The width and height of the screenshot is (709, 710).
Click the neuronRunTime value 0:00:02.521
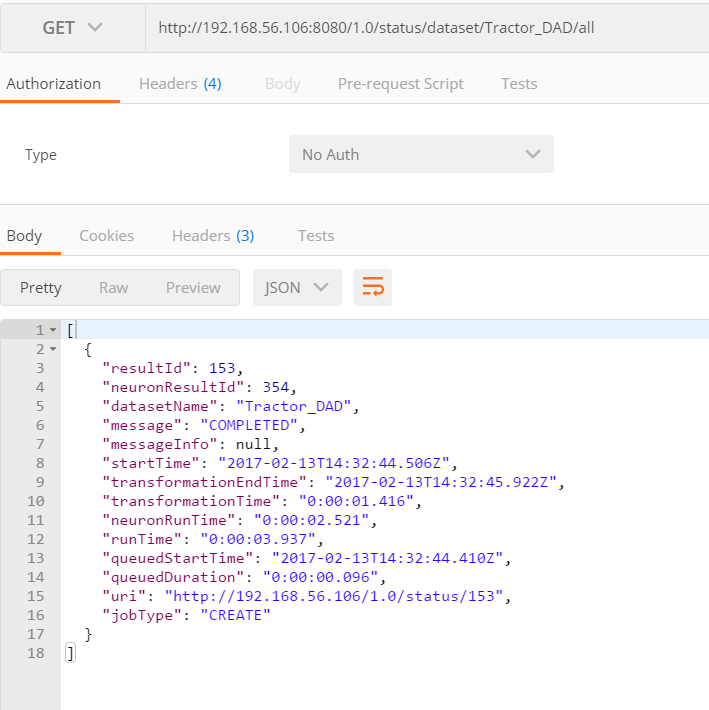[311, 520]
